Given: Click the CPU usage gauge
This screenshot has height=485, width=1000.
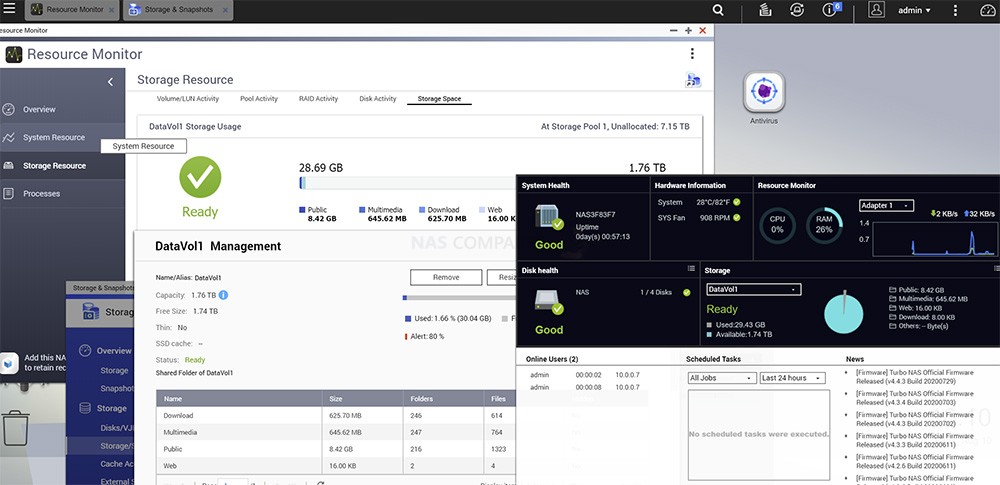Looking at the screenshot, I should (777, 225).
